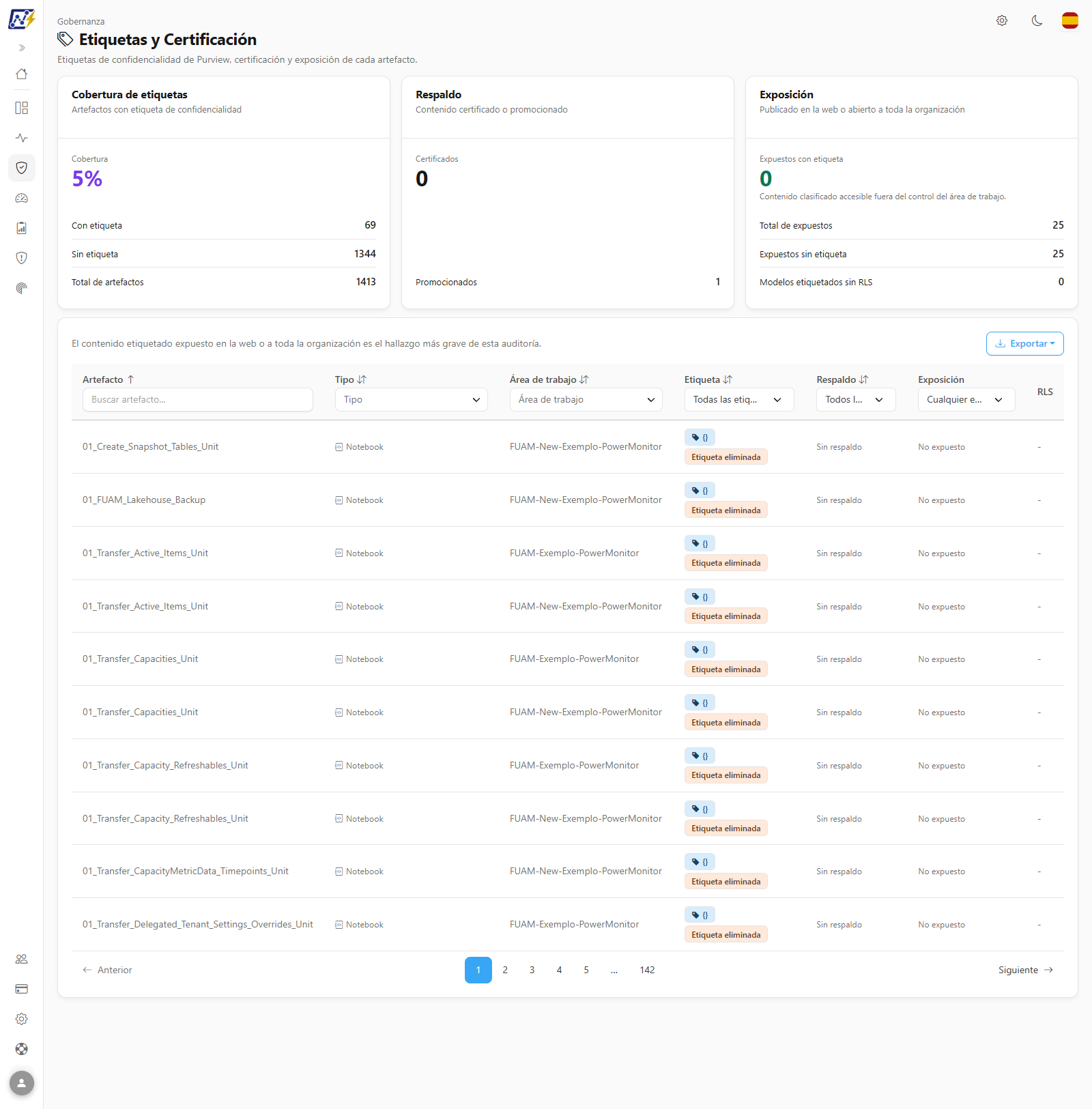
Task: Click Etiqueta eliminada badge for 01_Transfer_CapacityMetricData_Timepoints_Unit
Action: [726, 882]
